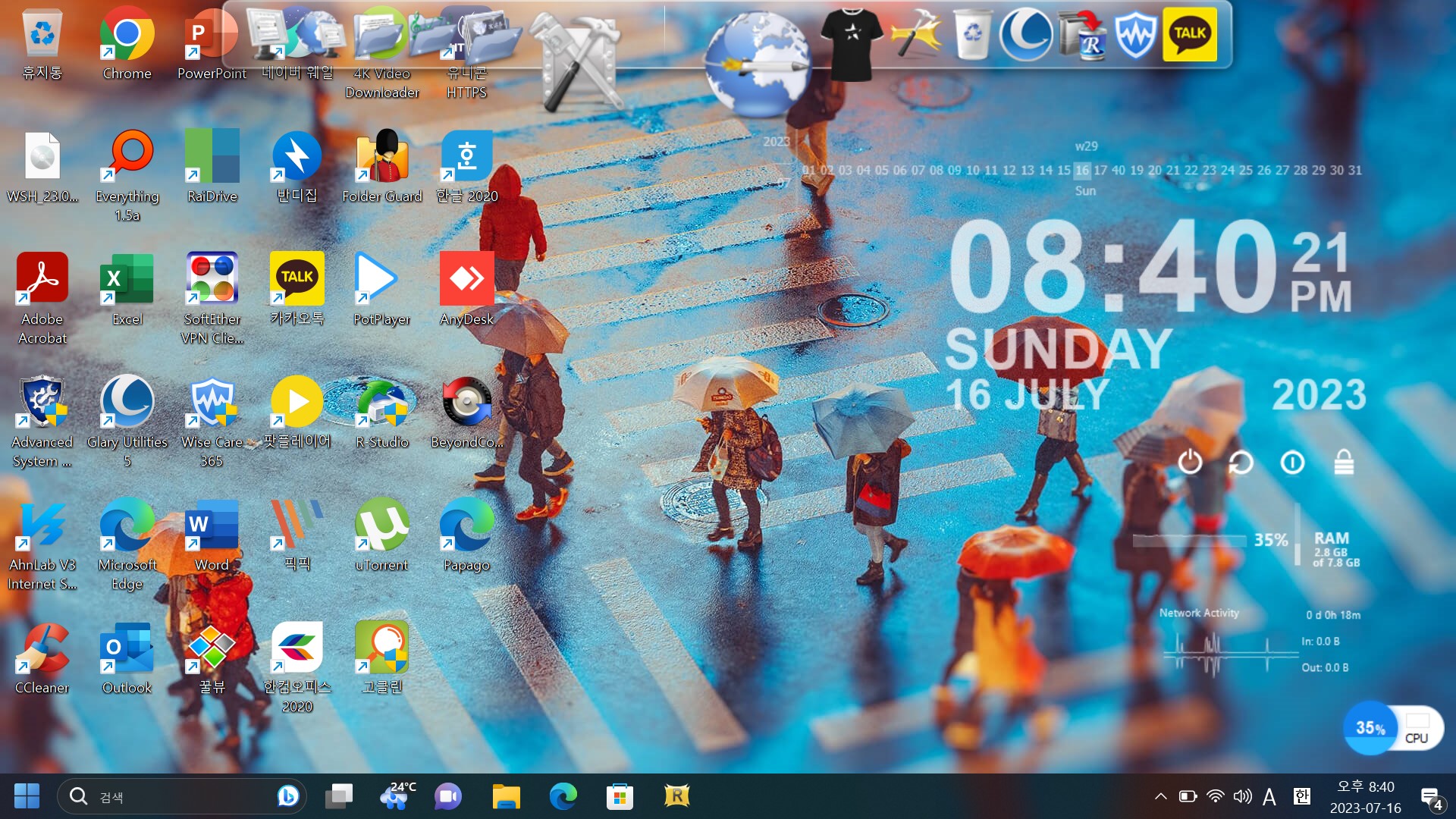Open the PowerPoint desktop shortcut
Viewport: 1456px width, 819px height.
click(x=212, y=44)
